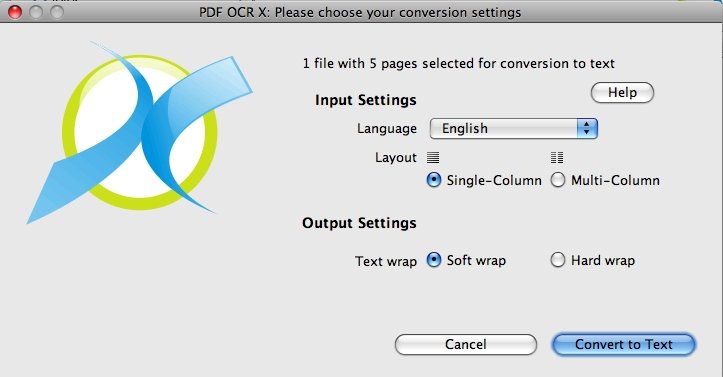Click the Output Settings heading
This screenshot has width=723, height=377.
(x=359, y=223)
